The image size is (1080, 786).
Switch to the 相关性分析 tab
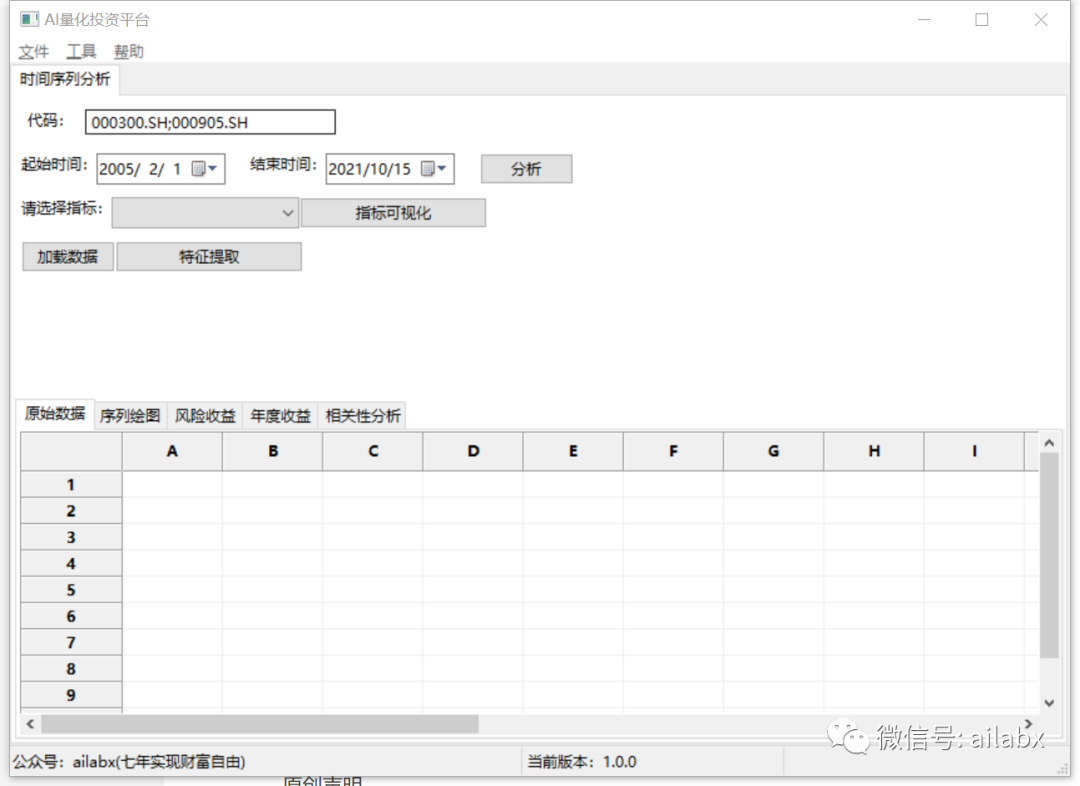pos(362,415)
